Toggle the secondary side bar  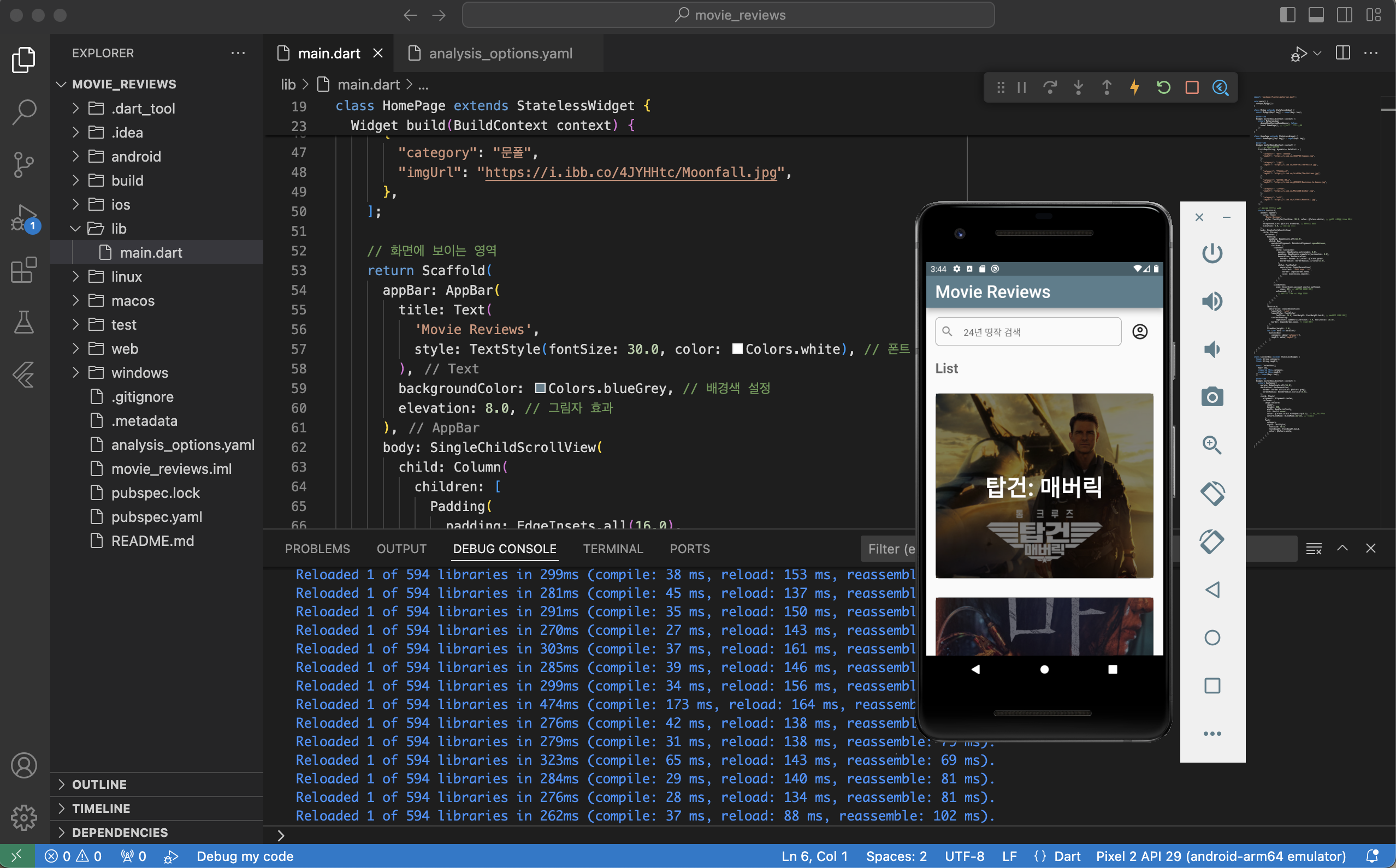tap(1344, 15)
